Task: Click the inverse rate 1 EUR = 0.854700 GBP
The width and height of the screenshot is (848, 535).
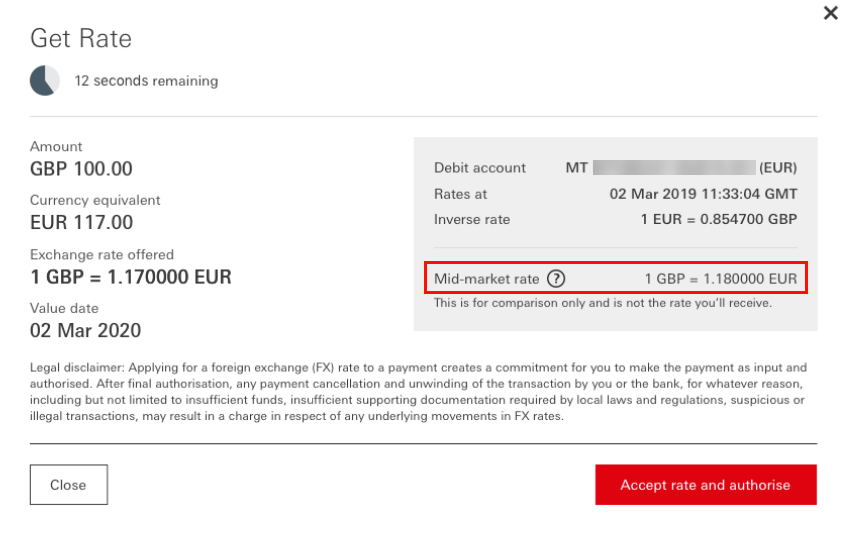Action: (x=719, y=220)
